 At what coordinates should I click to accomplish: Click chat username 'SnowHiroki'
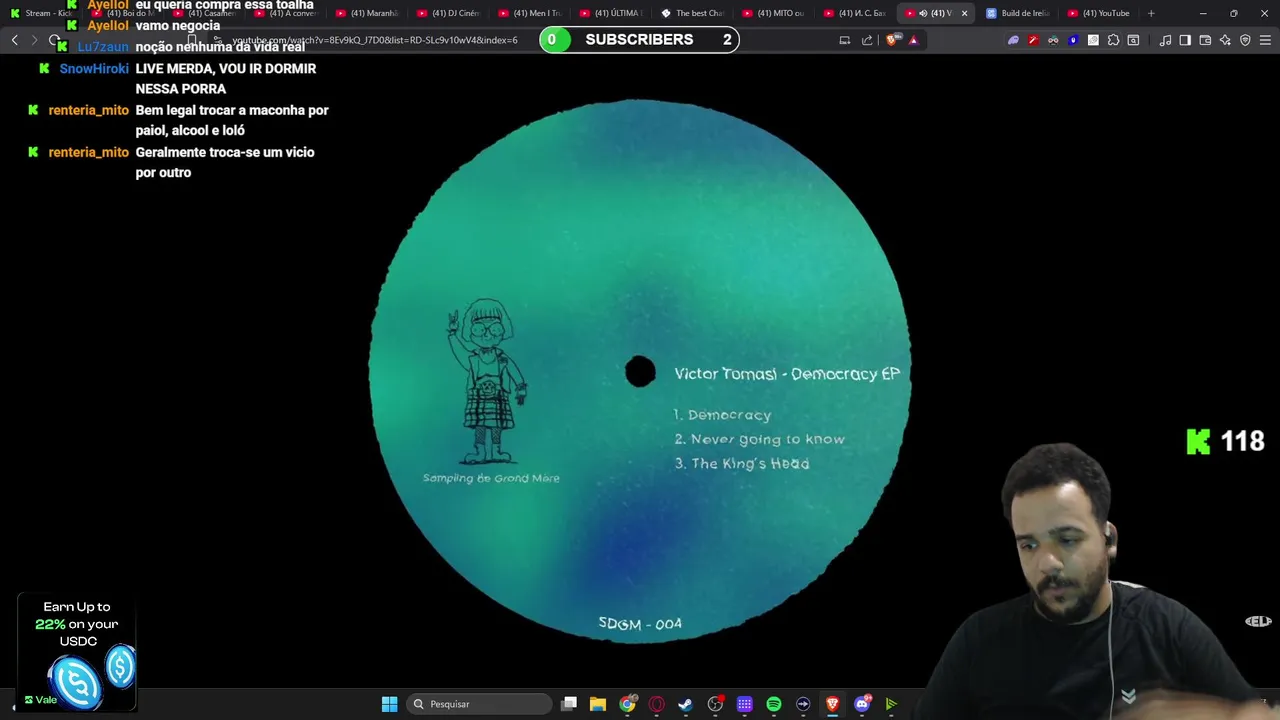point(94,69)
